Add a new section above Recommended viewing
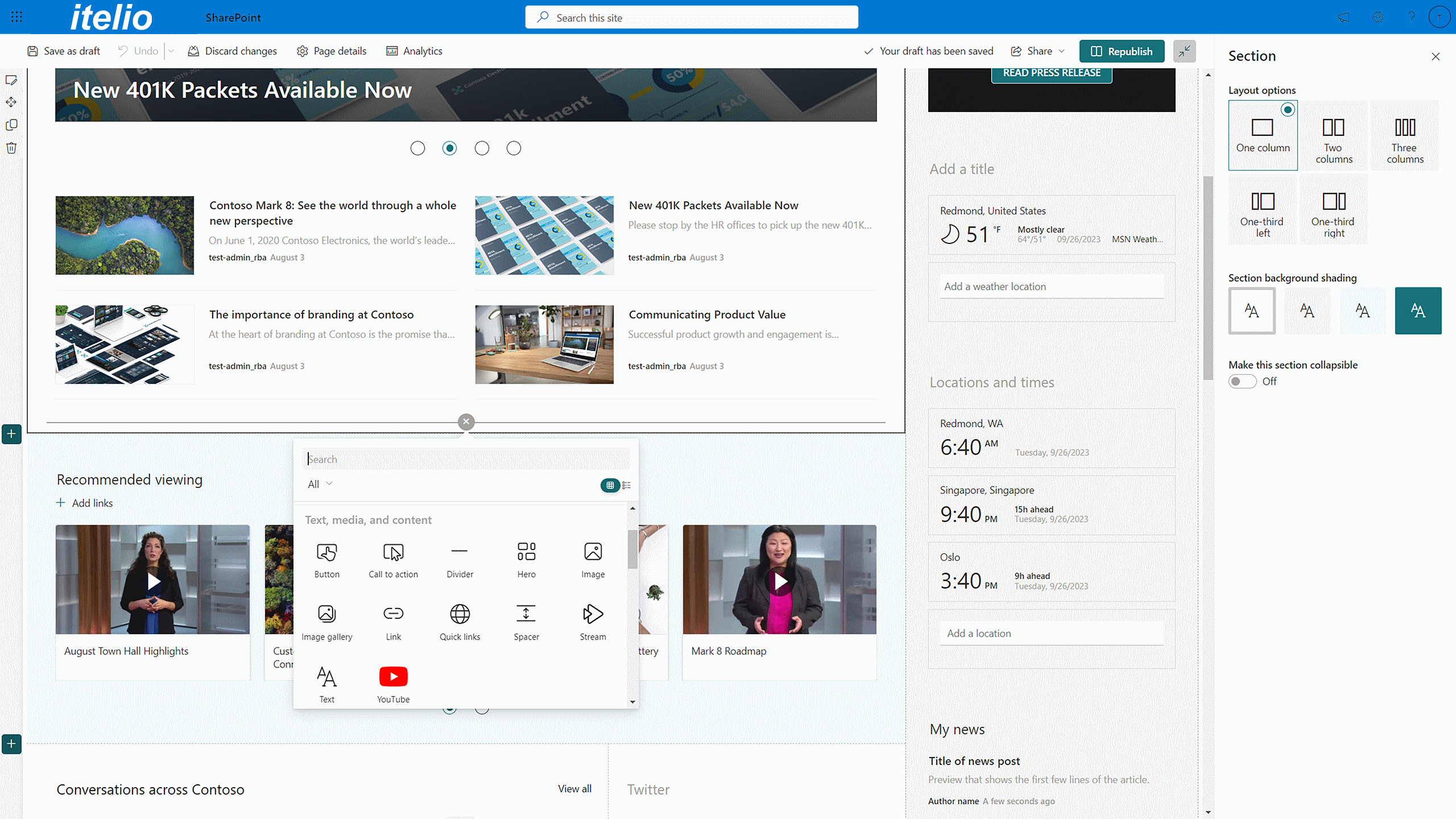The width and height of the screenshot is (1456, 819). pyautogui.click(x=11, y=434)
